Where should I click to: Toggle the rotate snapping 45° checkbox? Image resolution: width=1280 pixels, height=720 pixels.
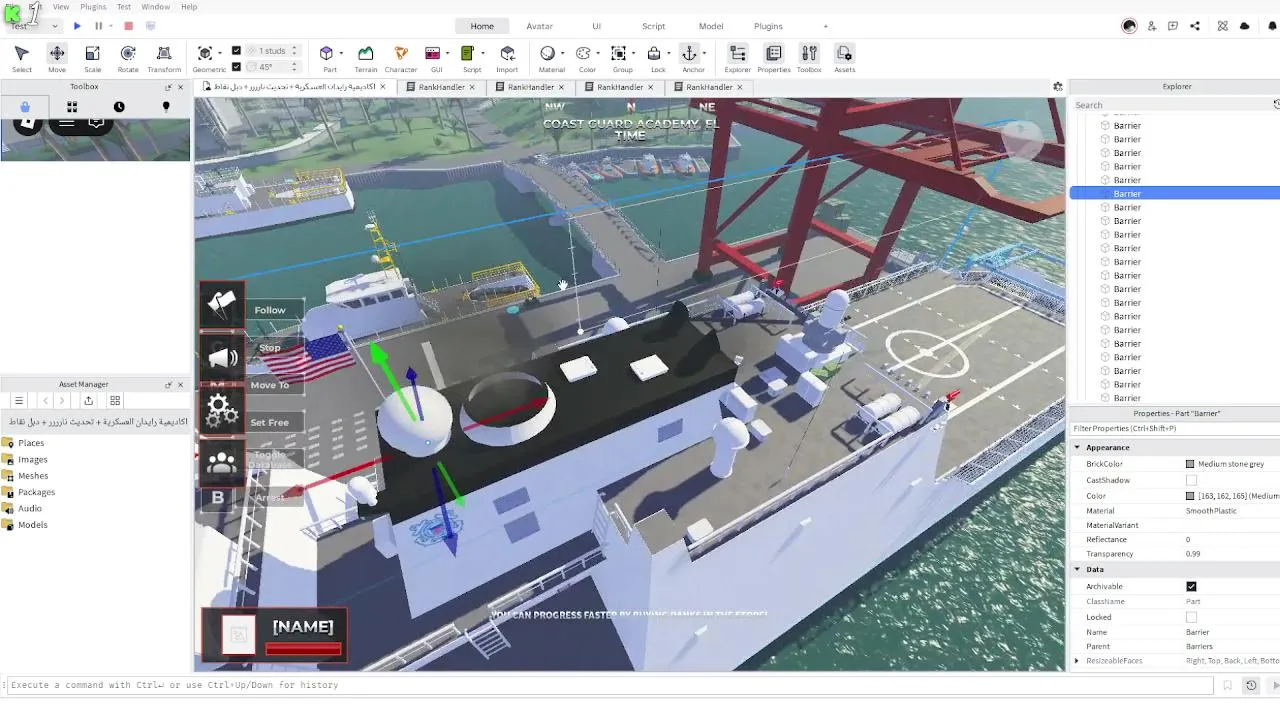[x=236, y=67]
